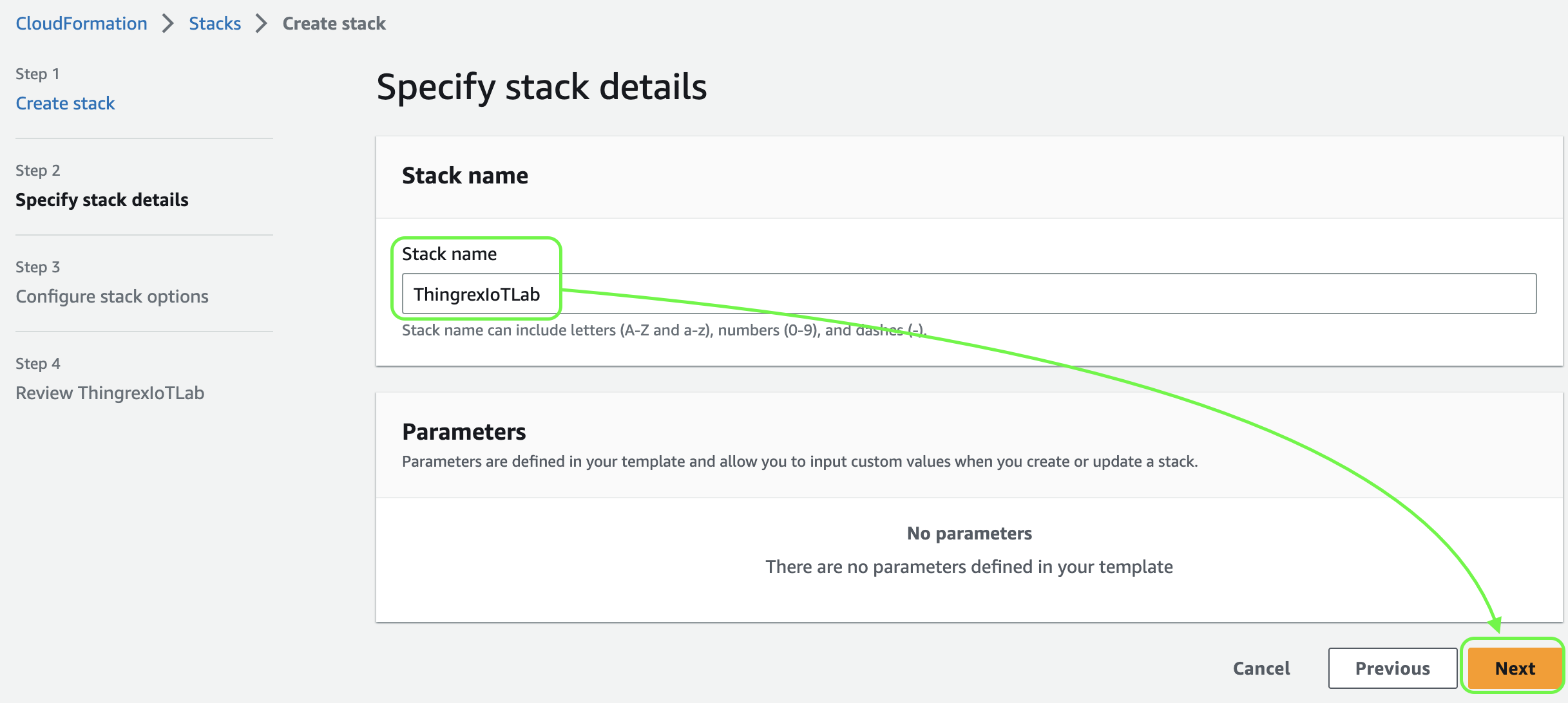Select Specify stack details in step navigation
Screen dimensions: 1568x703
(102, 200)
